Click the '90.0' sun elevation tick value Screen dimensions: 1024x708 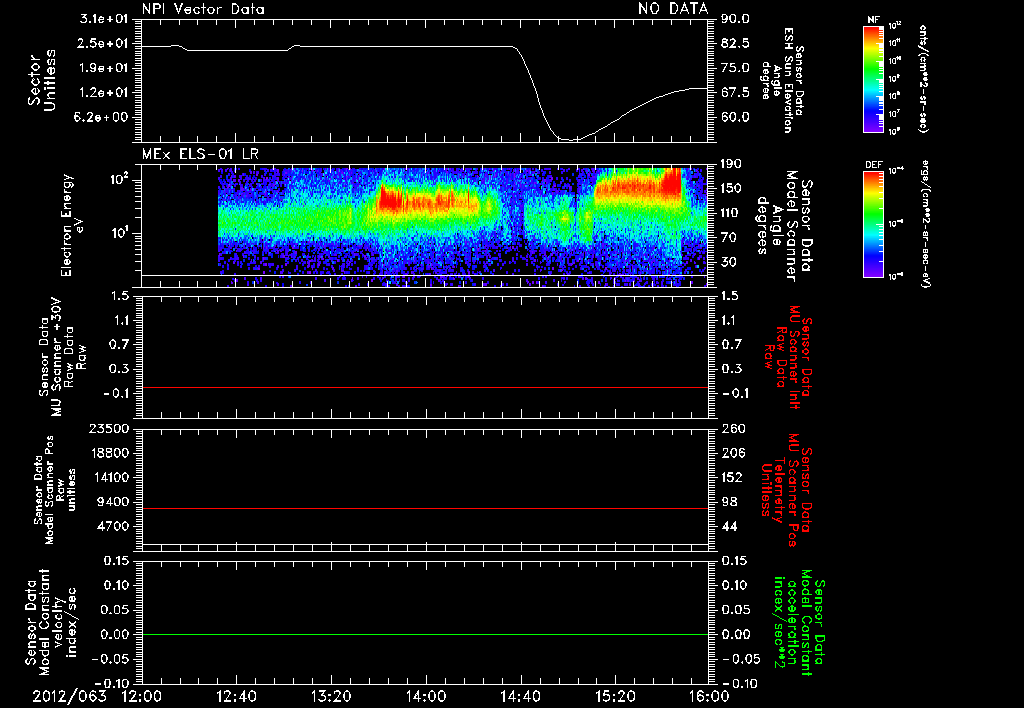[x=735, y=19]
